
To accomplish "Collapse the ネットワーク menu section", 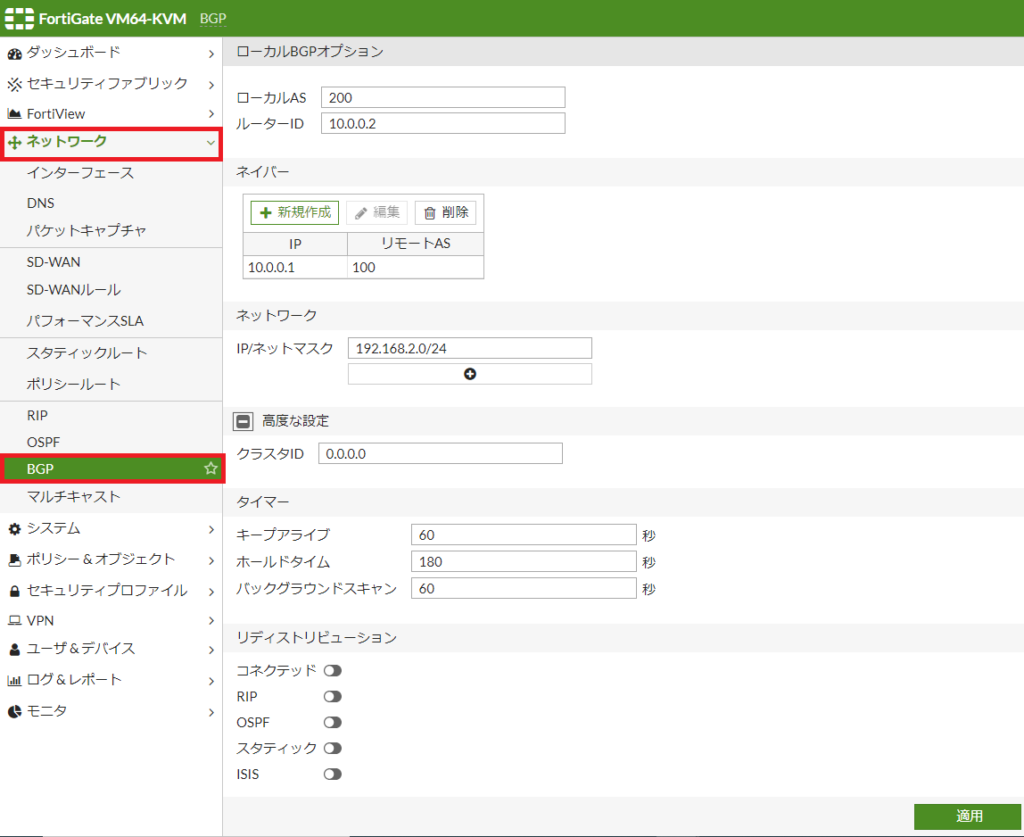I will 210,143.
